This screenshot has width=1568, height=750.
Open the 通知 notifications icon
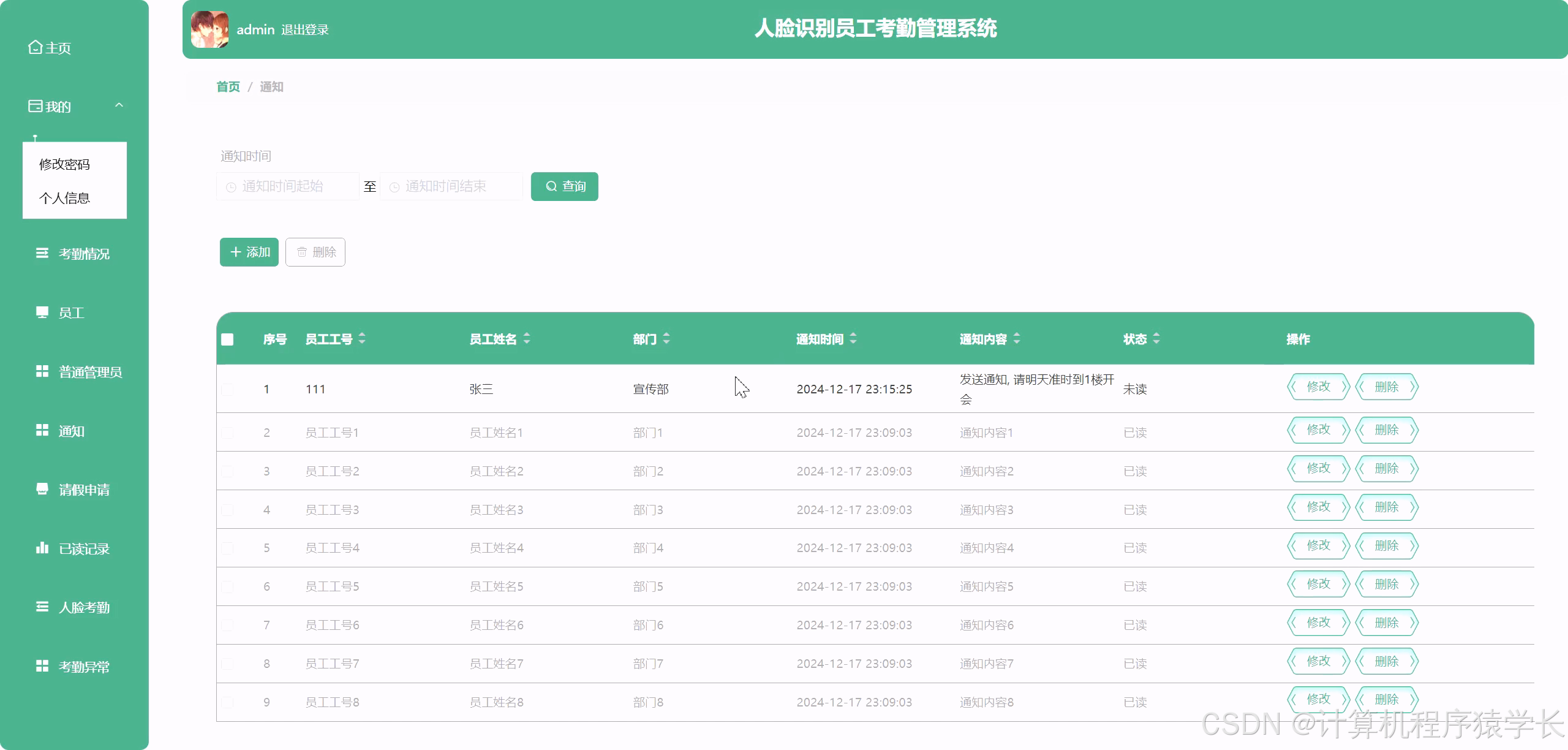click(41, 430)
